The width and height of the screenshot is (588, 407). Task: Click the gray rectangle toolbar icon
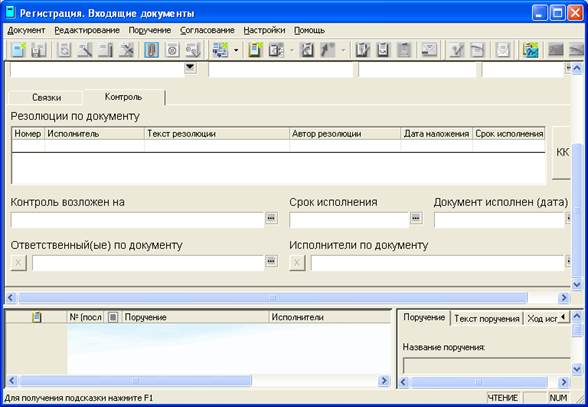(555, 50)
